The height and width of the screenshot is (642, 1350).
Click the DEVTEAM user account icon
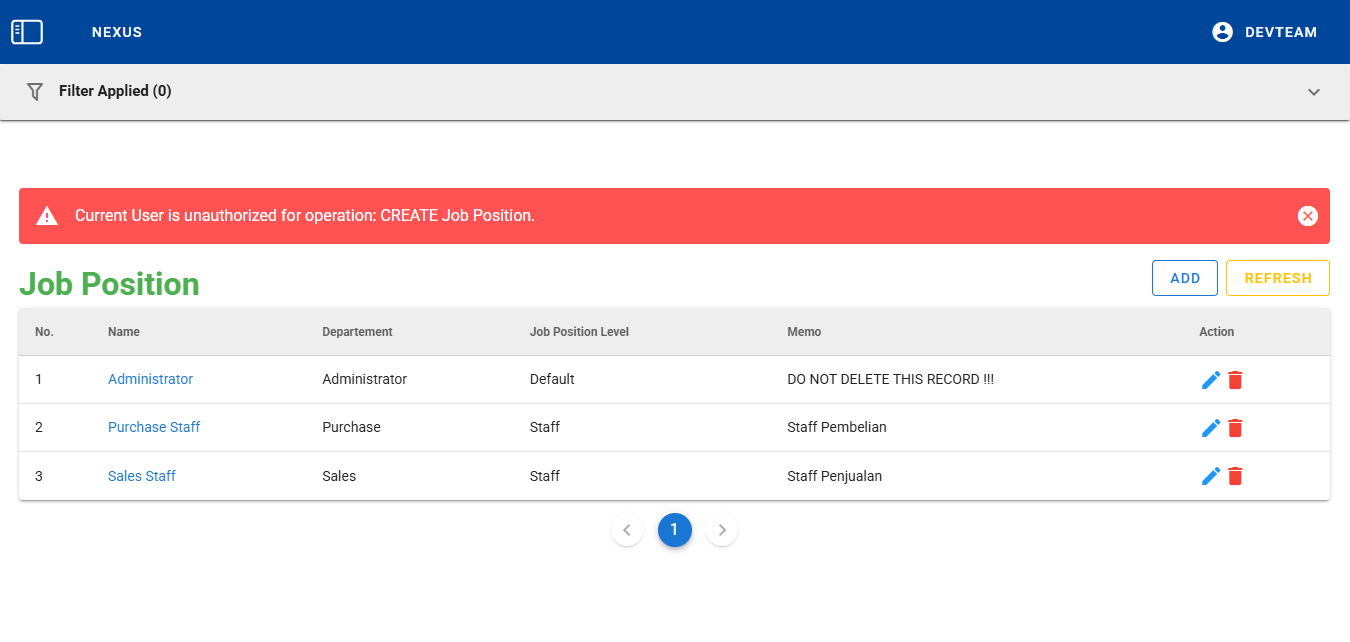(1222, 32)
